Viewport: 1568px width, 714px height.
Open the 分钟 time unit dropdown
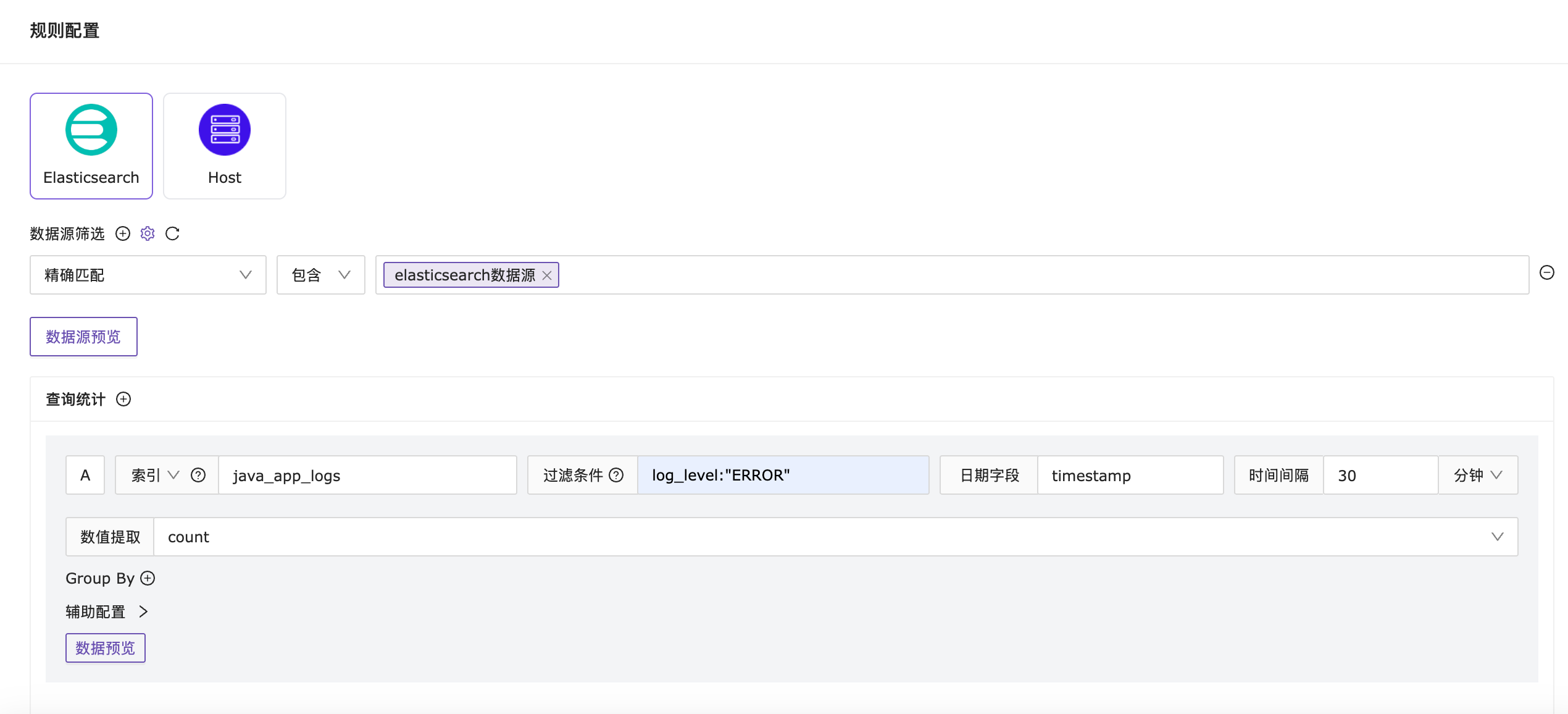click(x=1477, y=475)
